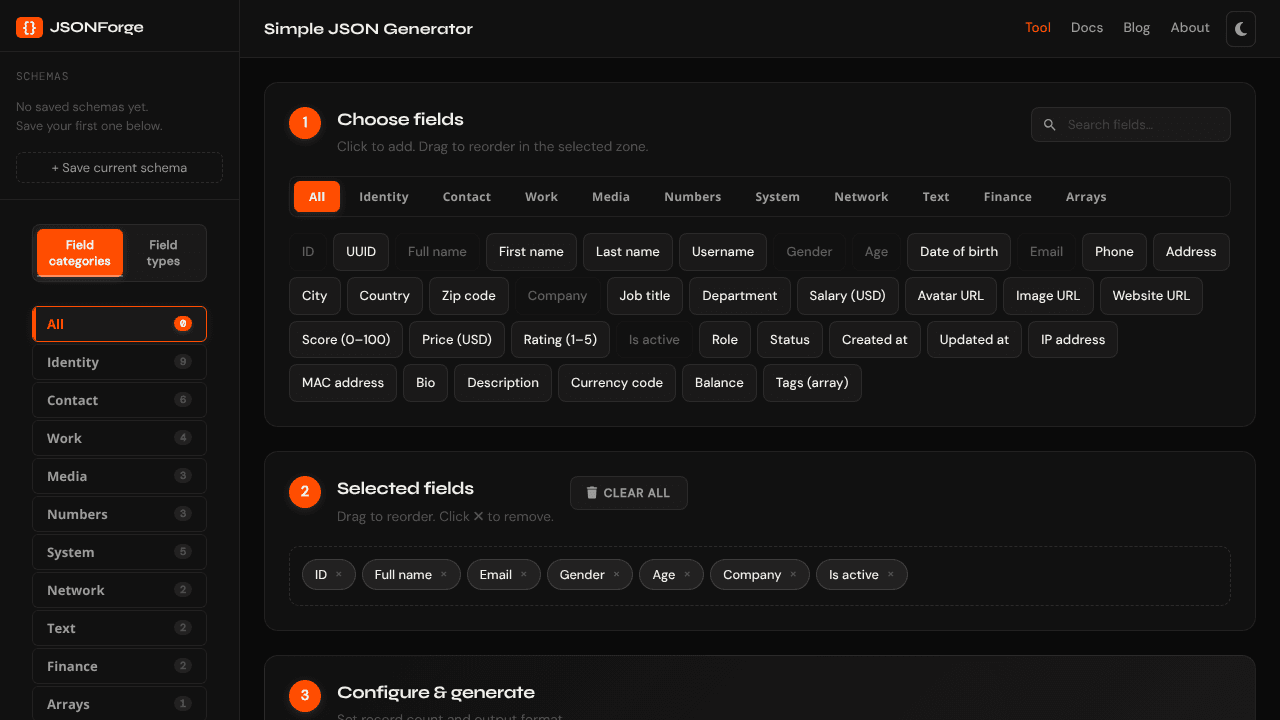Add the Address field

point(1191,252)
